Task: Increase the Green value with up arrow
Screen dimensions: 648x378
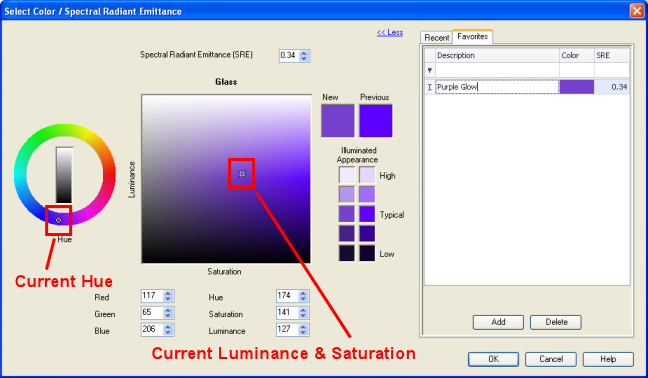Action: point(168,310)
